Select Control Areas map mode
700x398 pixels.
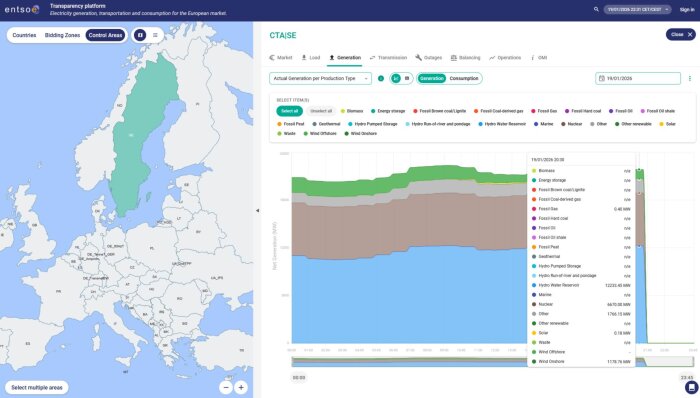105,35
